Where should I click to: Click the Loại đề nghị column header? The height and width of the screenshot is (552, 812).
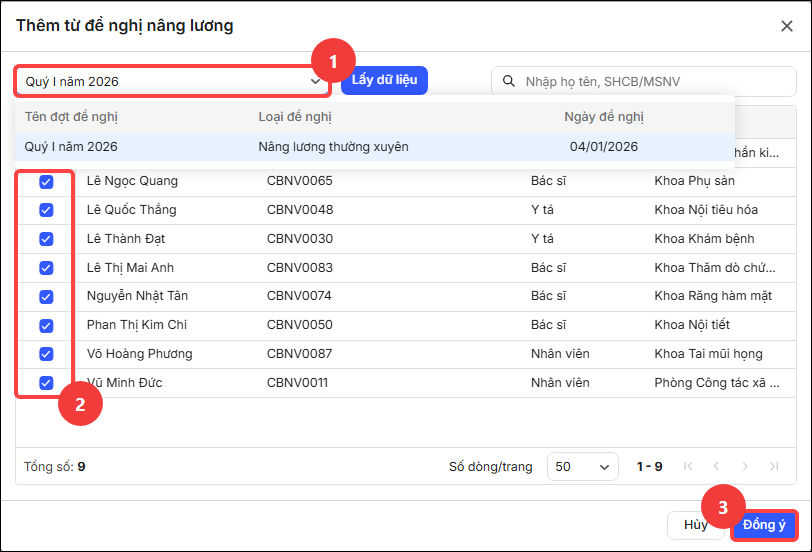295,117
